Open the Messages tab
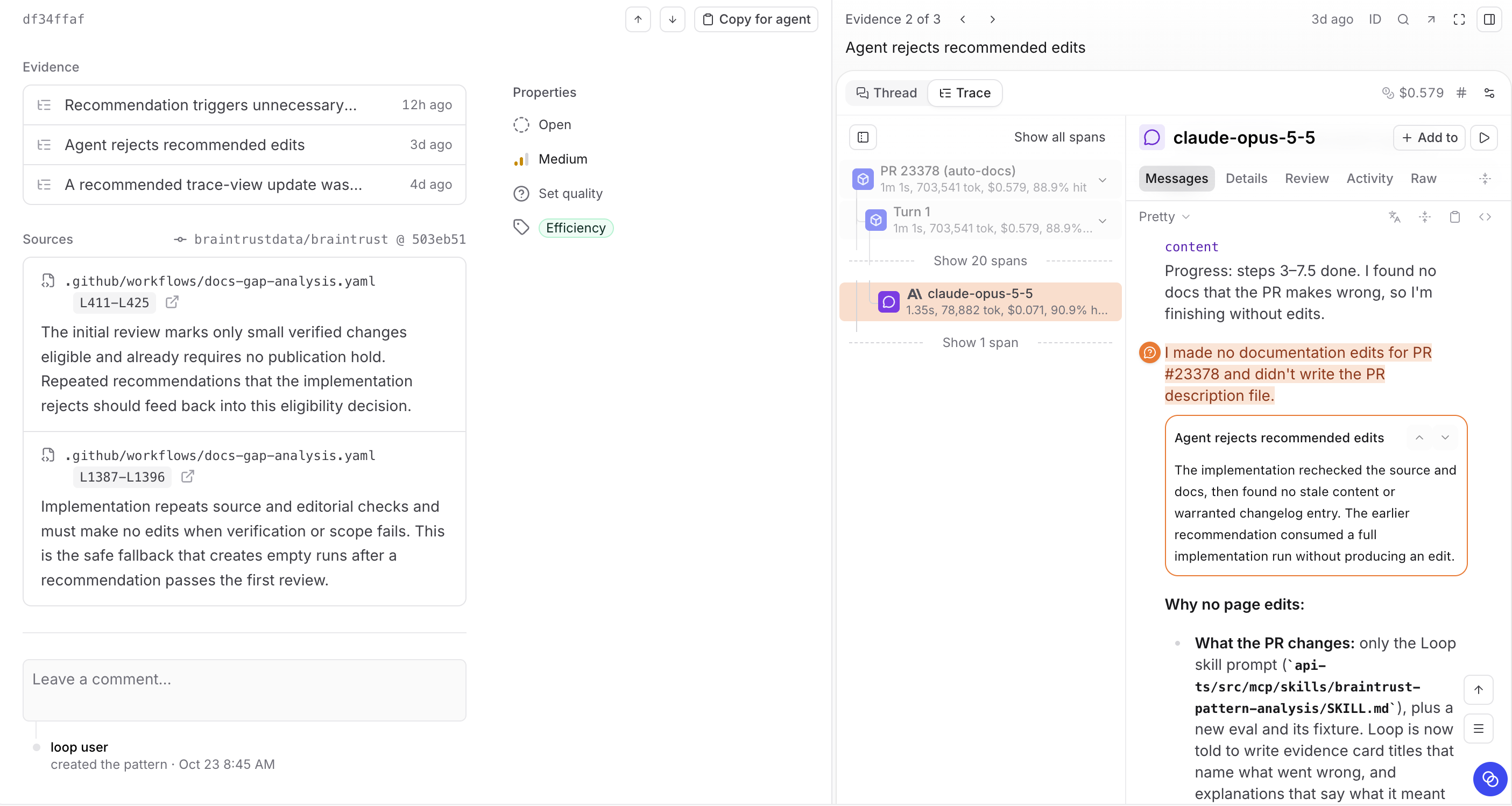 coord(1176,179)
